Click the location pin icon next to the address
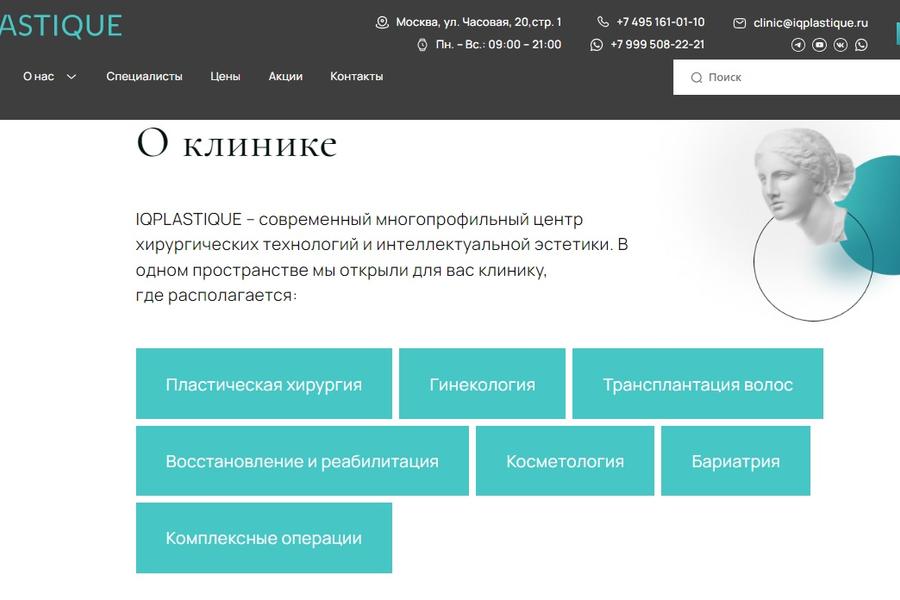Viewport: 900px width, 600px height. click(x=382, y=20)
